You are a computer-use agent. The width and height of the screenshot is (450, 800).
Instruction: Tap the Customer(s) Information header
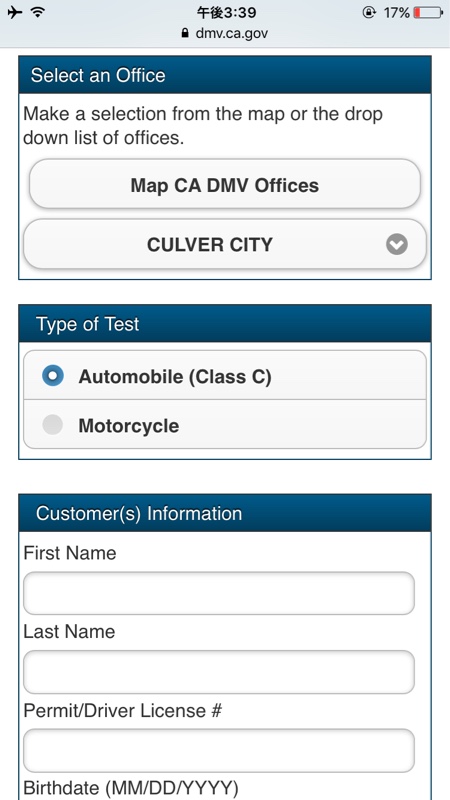pos(225,513)
